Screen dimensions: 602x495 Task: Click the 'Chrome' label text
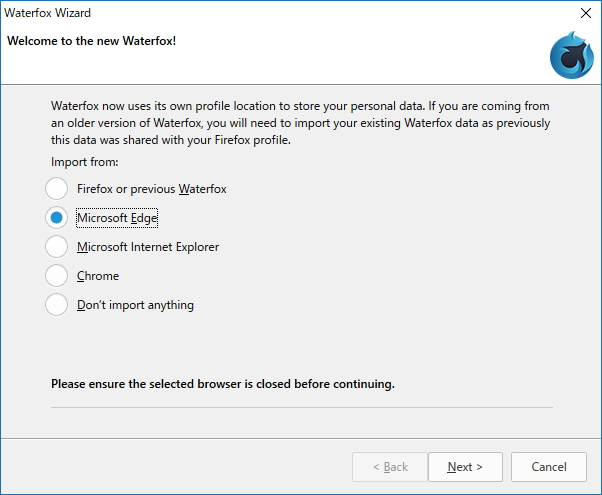tap(98, 275)
